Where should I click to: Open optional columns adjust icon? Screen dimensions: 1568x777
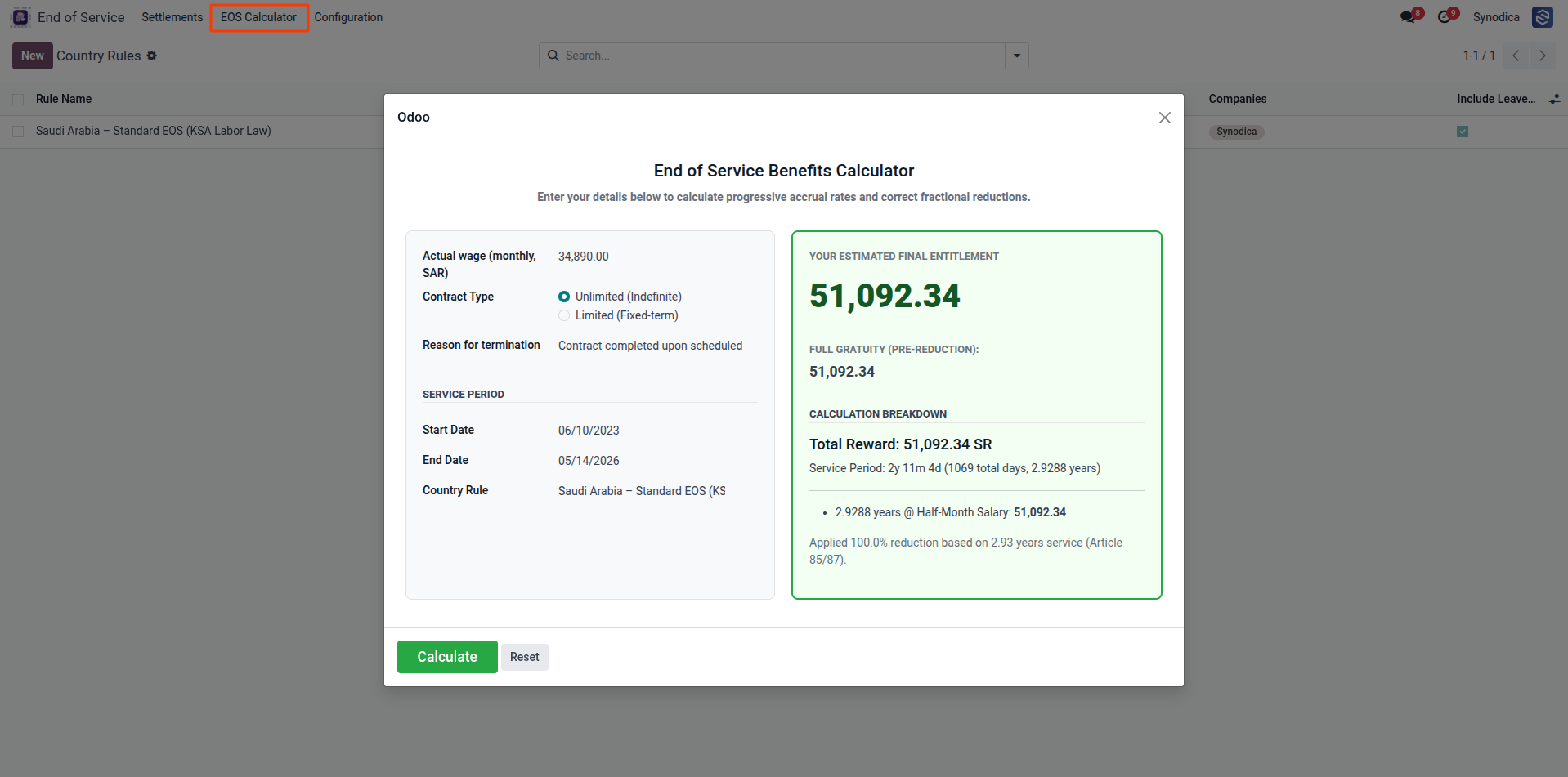coord(1554,99)
